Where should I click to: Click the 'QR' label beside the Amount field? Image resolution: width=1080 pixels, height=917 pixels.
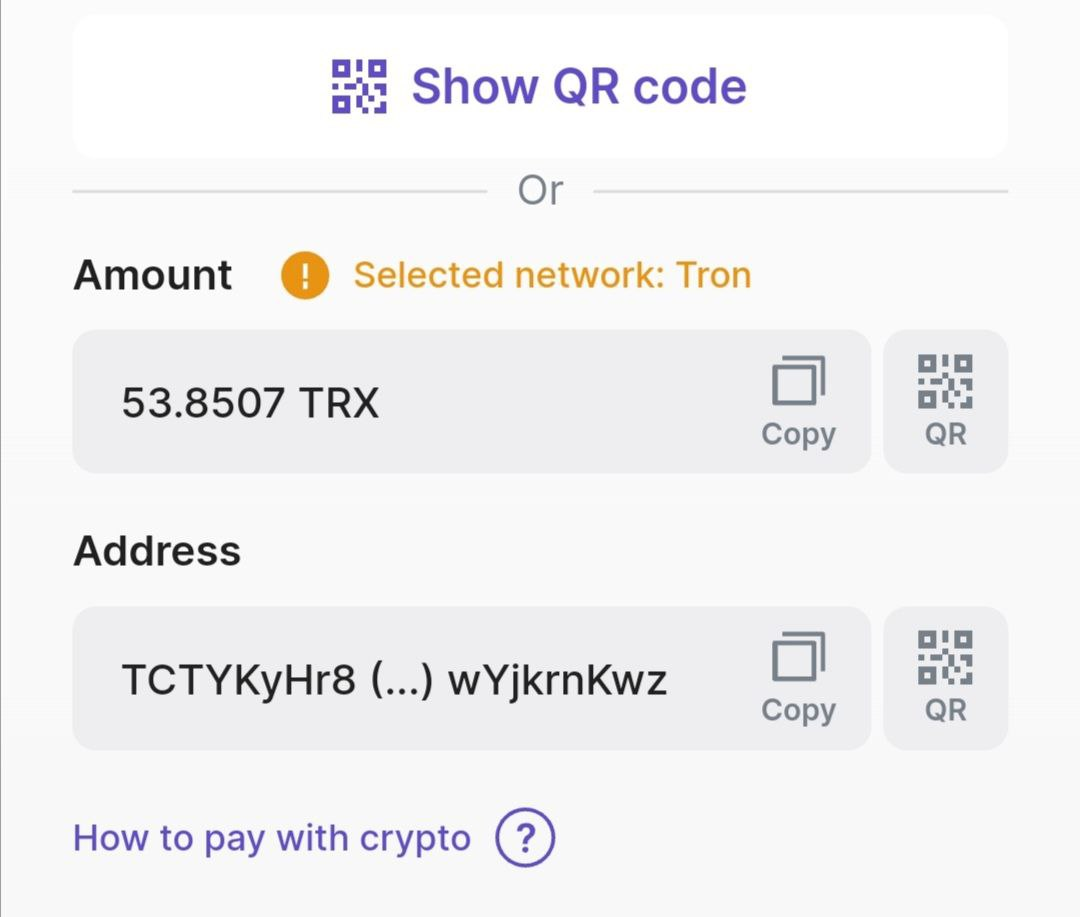(x=945, y=435)
